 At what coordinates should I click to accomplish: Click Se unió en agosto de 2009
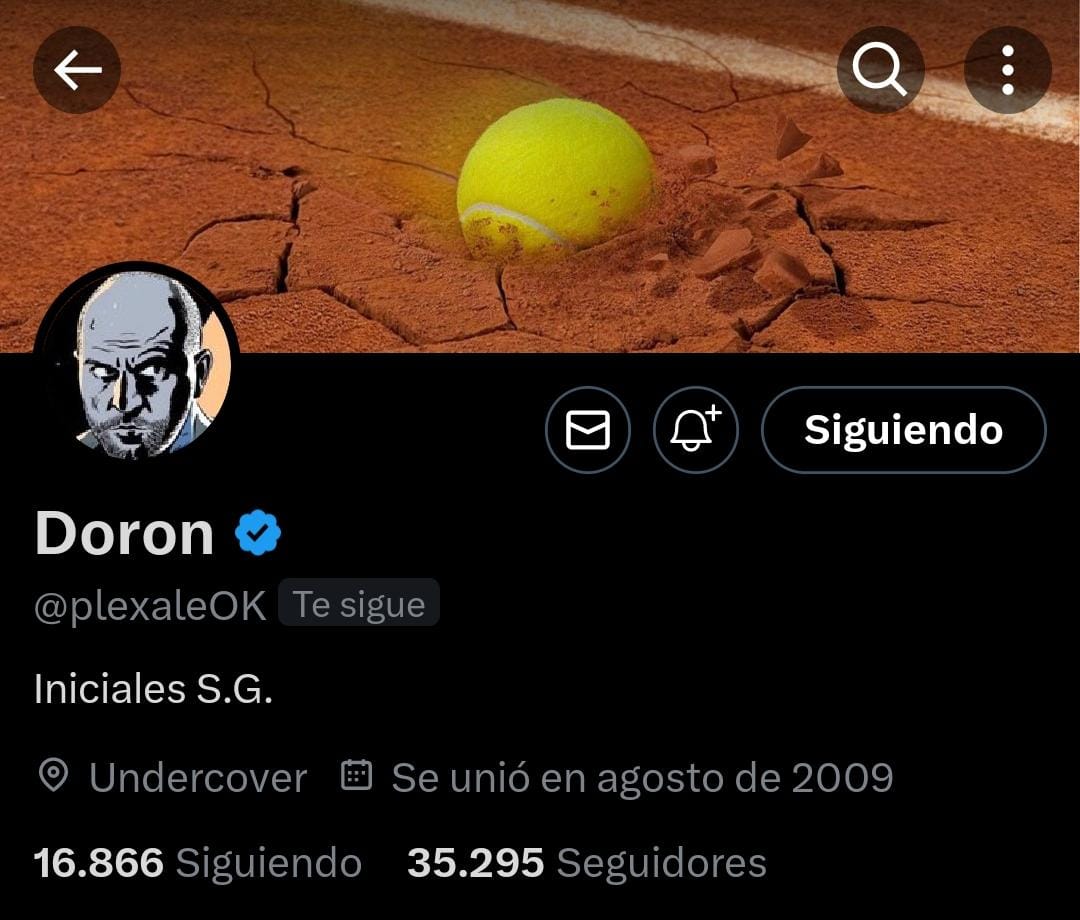(x=643, y=778)
